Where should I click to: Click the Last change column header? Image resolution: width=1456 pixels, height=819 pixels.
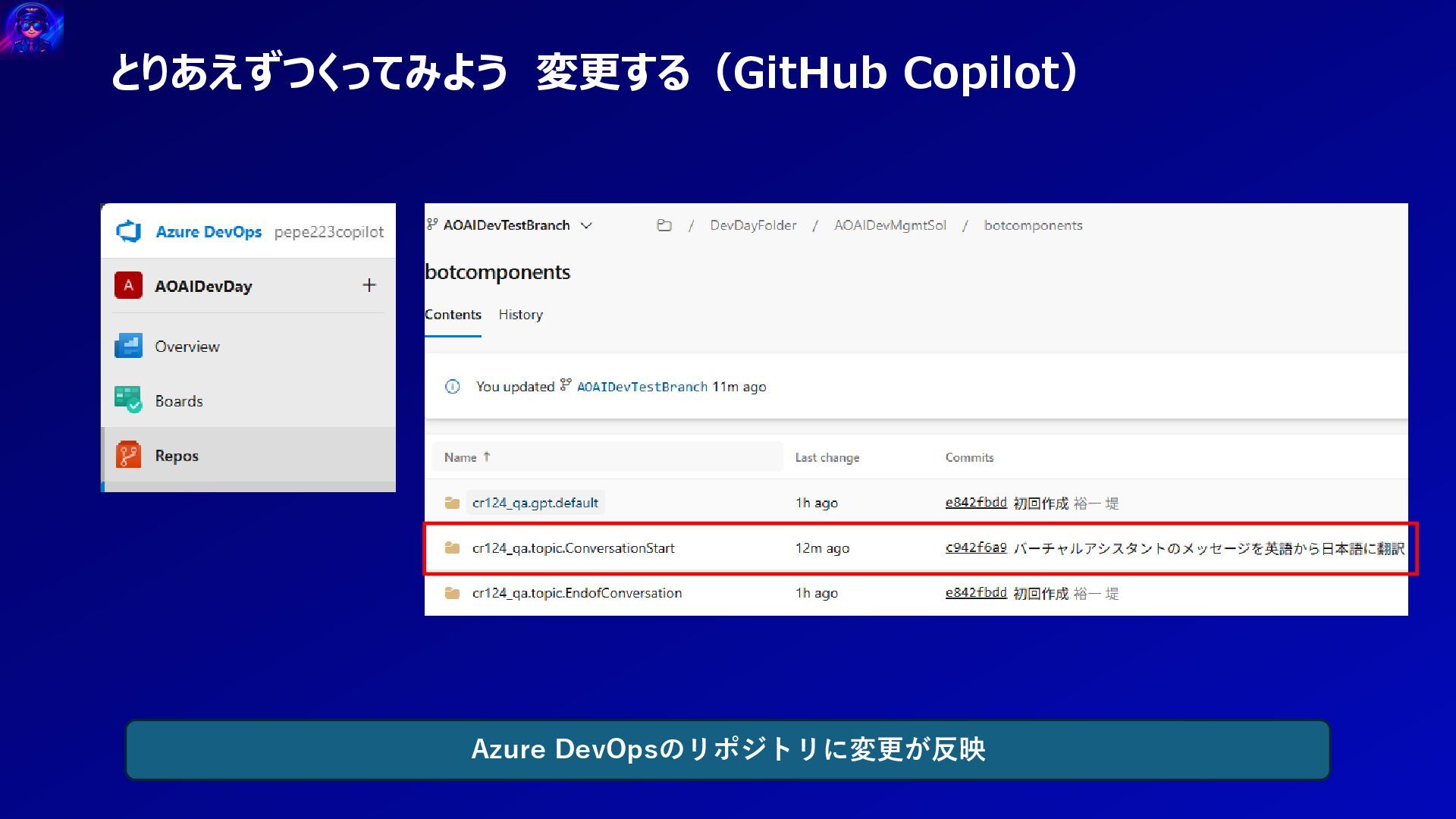(827, 457)
